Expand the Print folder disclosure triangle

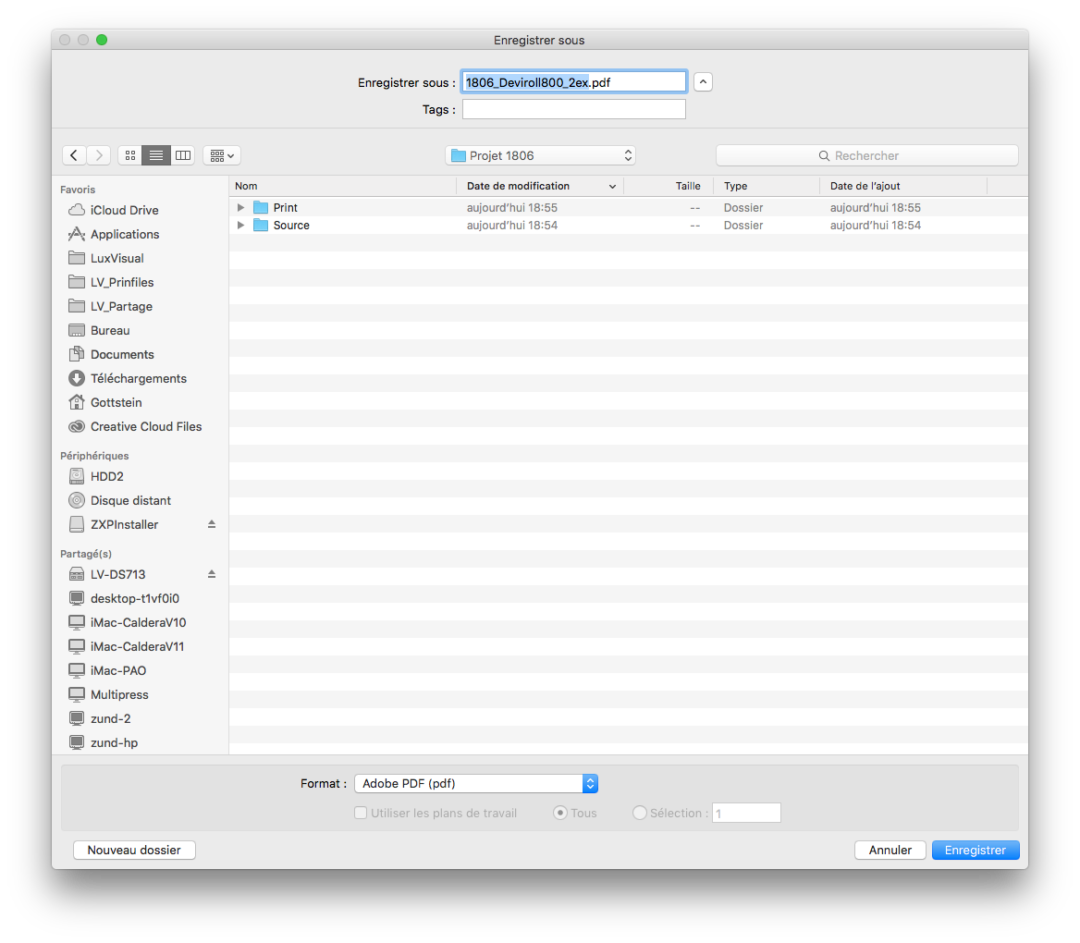pyautogui.click(x=241, y=208)
